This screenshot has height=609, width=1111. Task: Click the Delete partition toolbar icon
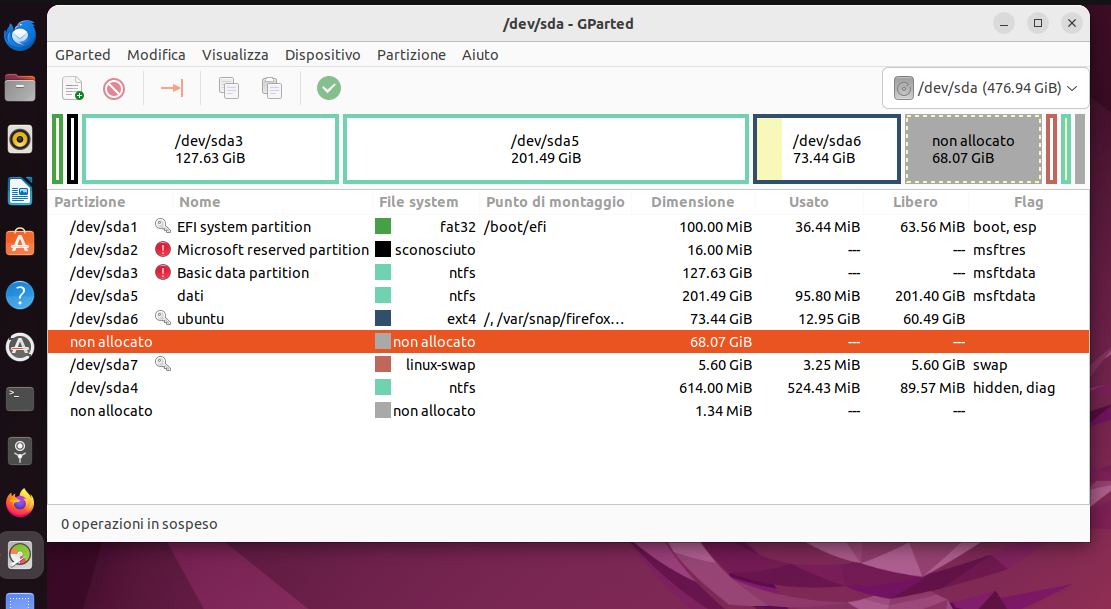click(x=113, y=89)
